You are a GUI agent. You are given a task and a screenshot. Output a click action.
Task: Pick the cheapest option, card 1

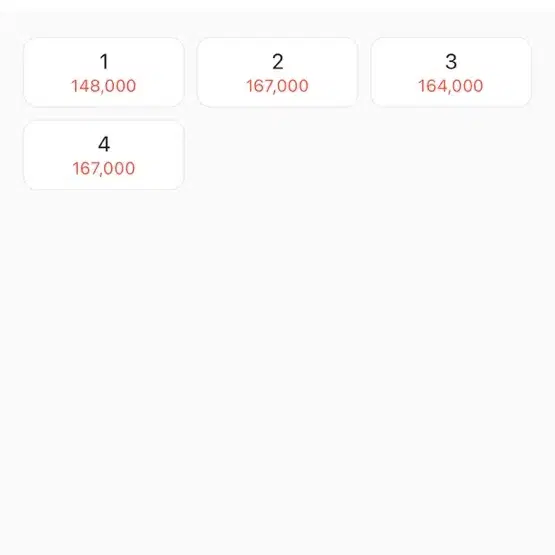pyautogui.click(x=104, y=72)
